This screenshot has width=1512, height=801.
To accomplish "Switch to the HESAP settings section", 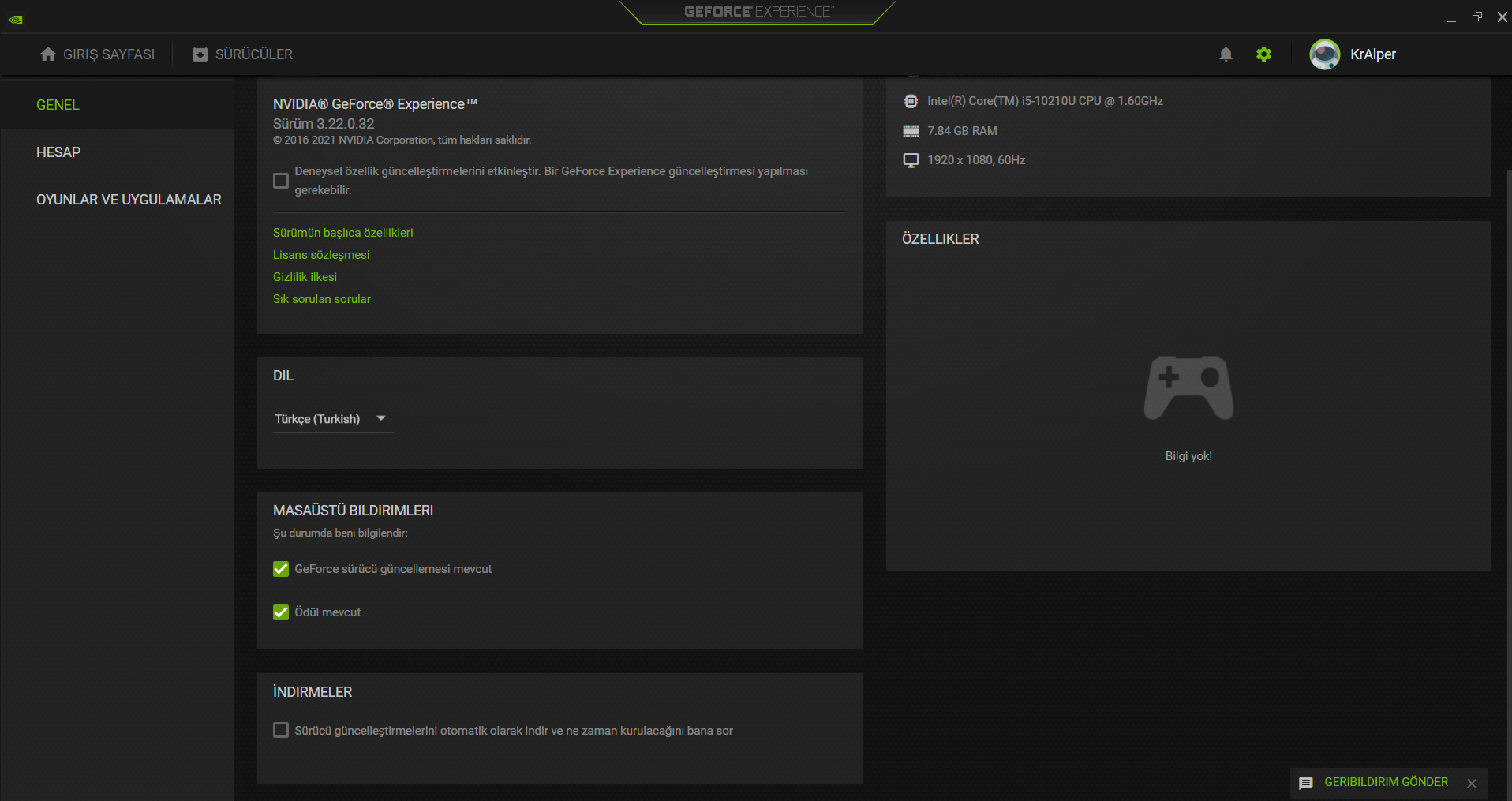I will click(58, 152).
